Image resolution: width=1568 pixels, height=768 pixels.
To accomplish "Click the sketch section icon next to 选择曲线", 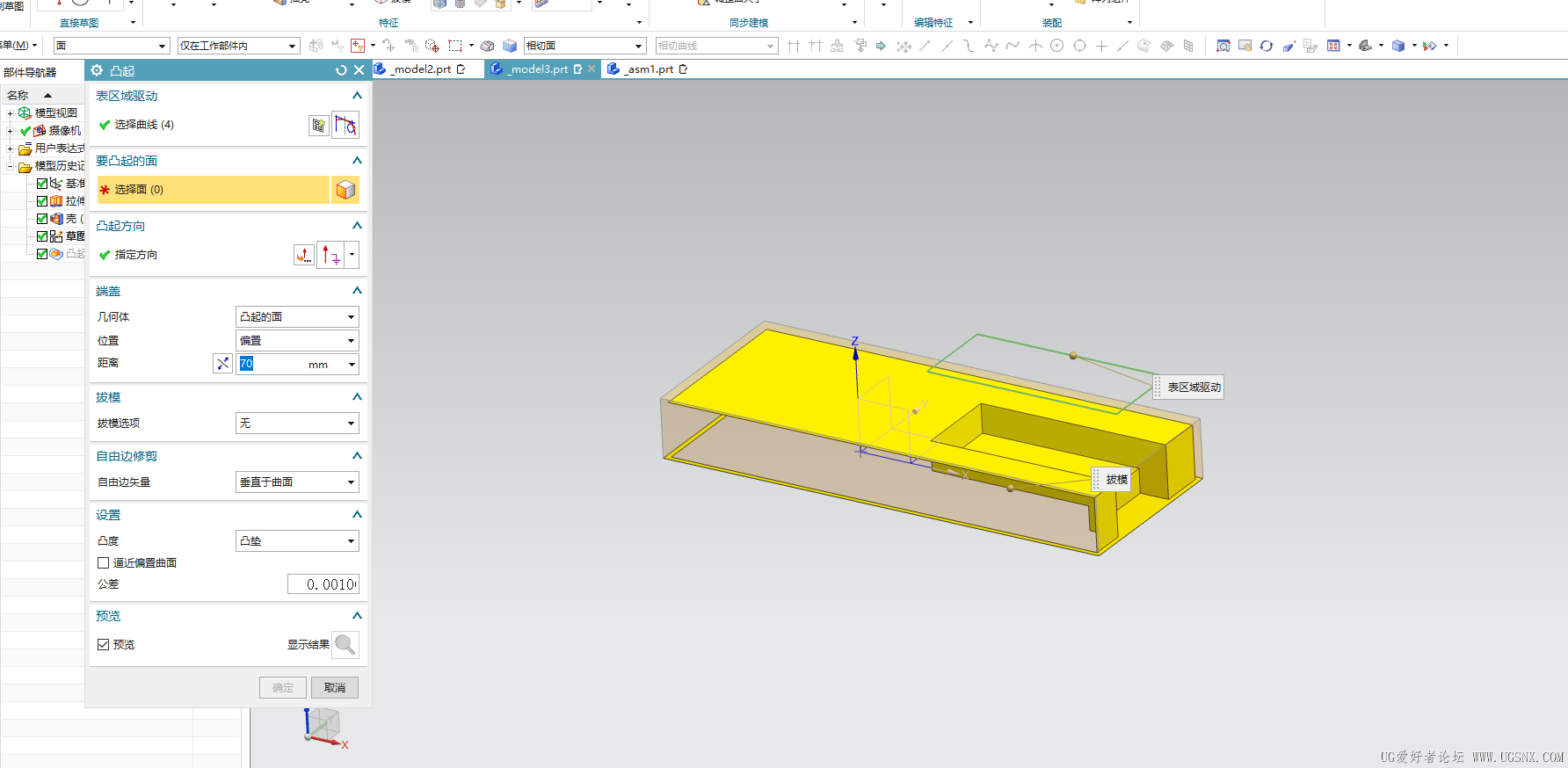I will [x=319, y=126].
